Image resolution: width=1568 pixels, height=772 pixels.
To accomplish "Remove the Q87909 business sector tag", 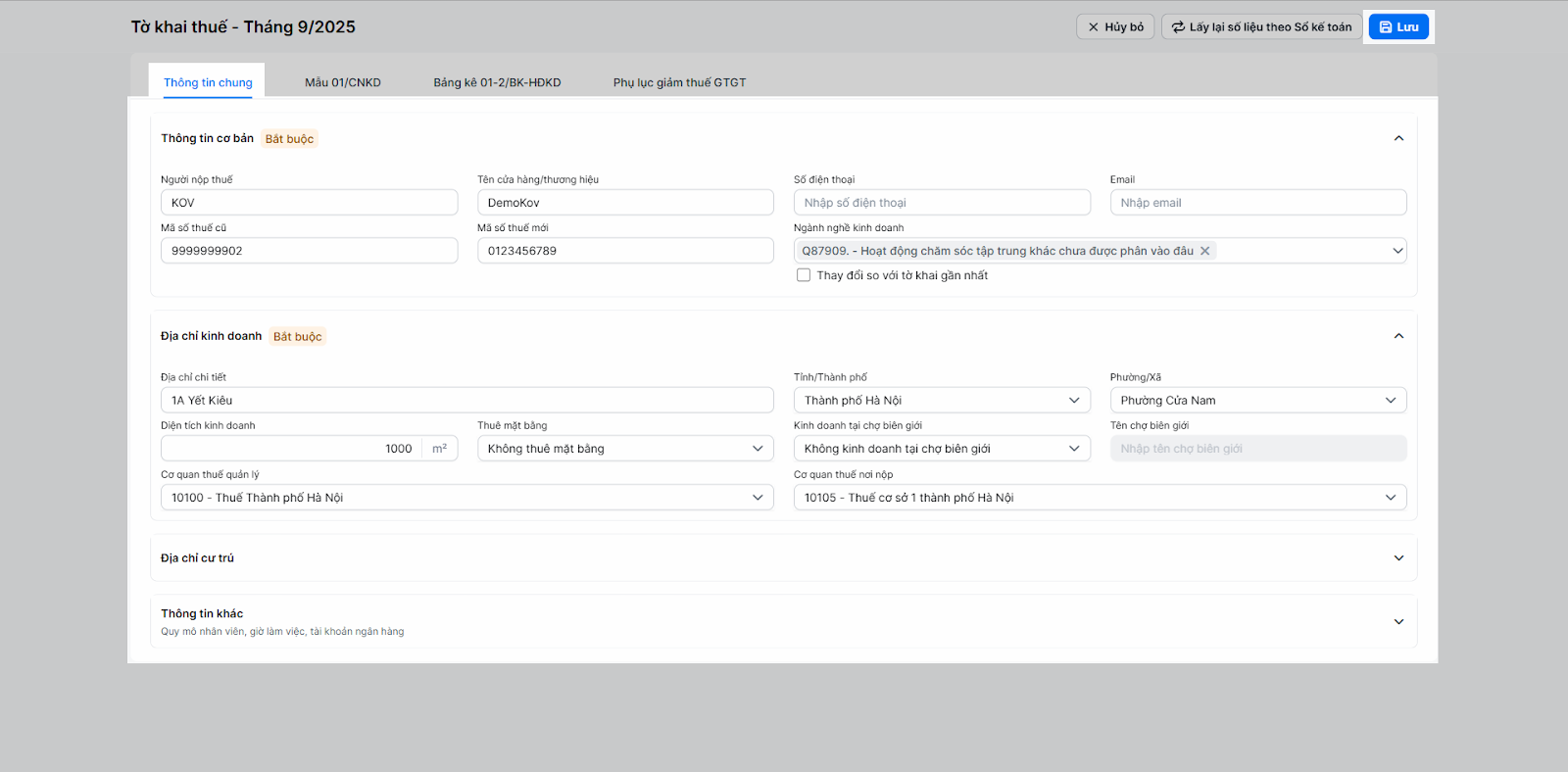I will click(x=1205, y=251).
